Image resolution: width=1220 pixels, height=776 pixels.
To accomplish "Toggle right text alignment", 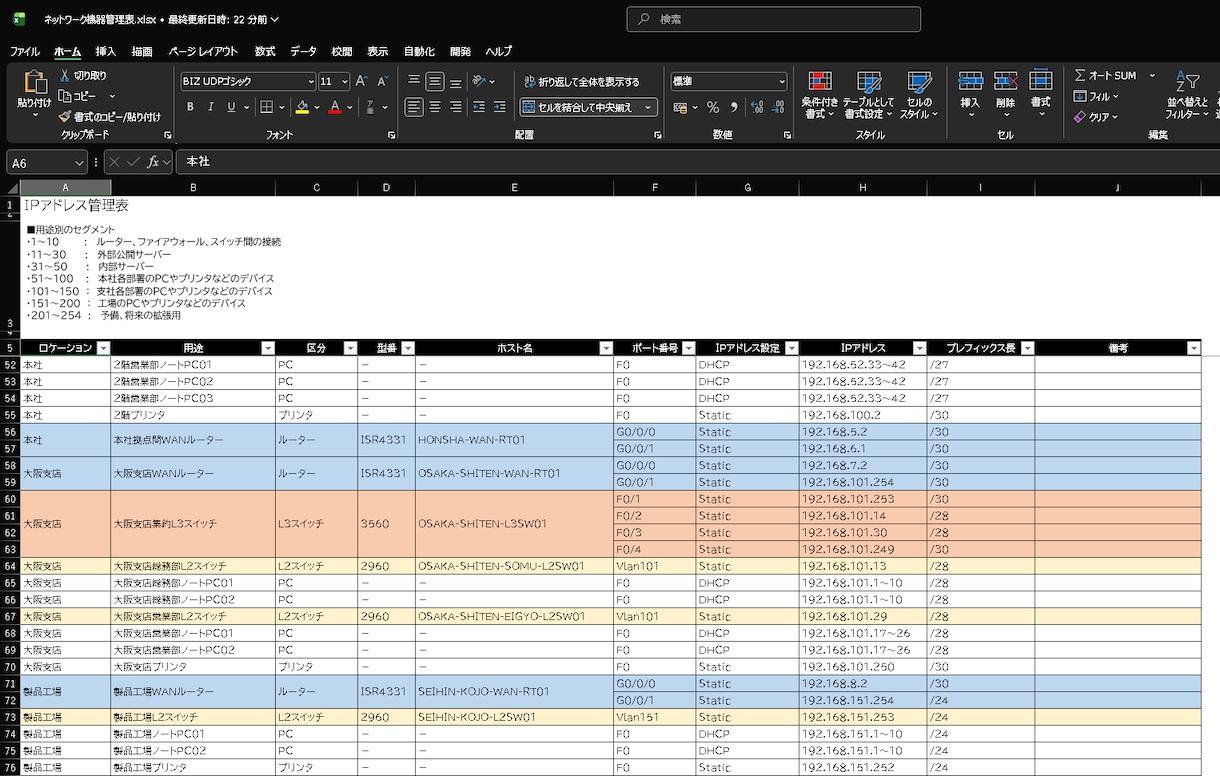I will [x=455, y=107].
